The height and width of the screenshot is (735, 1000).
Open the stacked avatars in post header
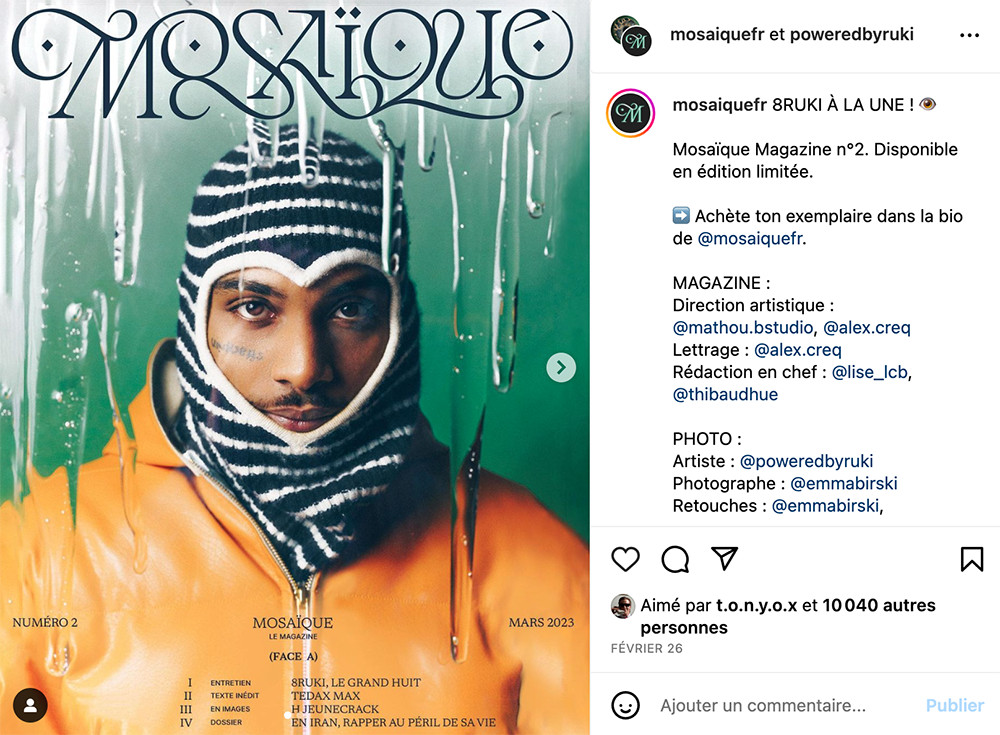(631, 36)
